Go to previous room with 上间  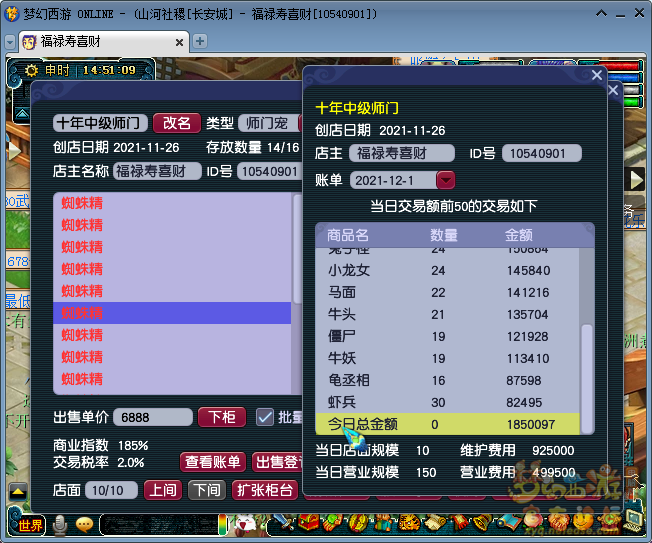[x=163, y=490]
